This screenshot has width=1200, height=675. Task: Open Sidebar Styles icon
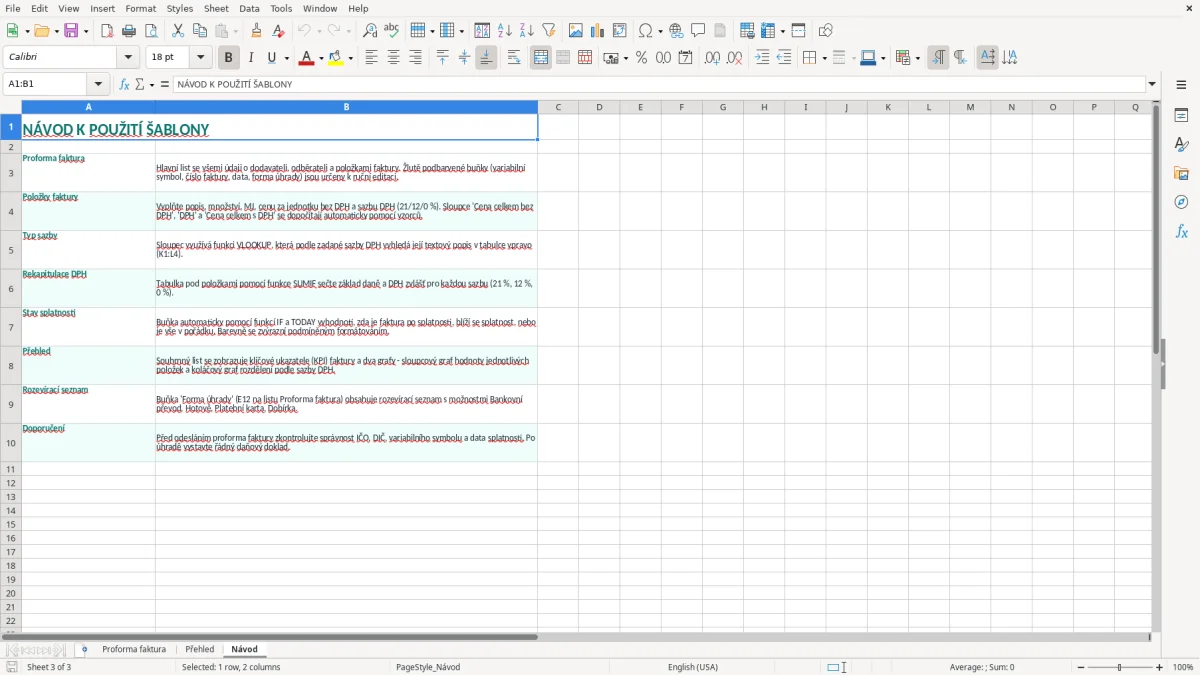coord(1181,145)
